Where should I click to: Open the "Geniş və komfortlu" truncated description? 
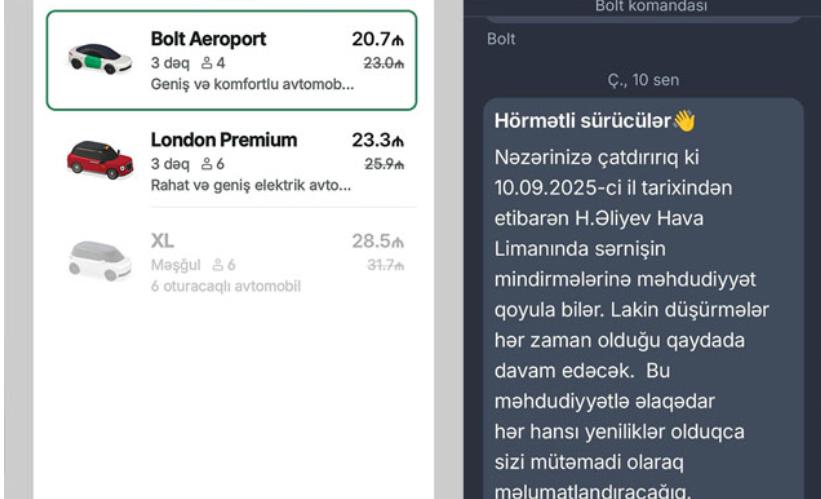point(252,82)
